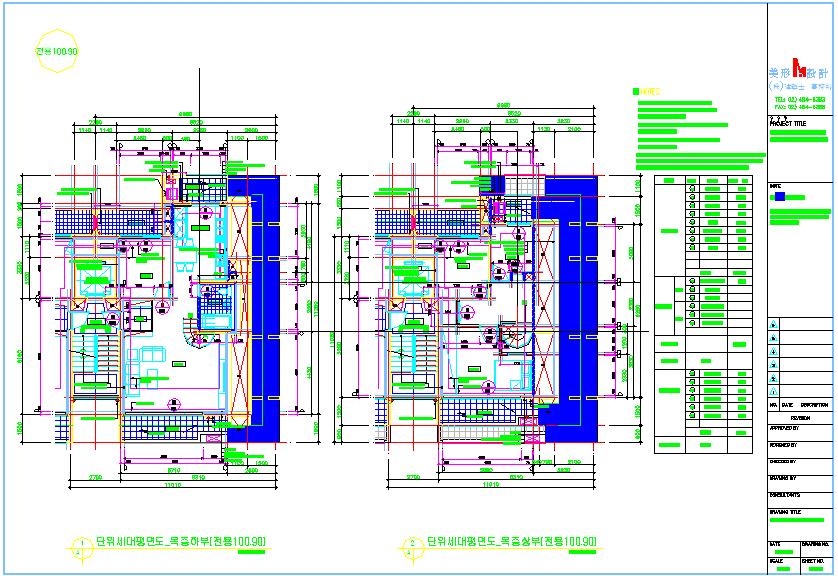The image size is (838, 576).
Task: Click the circular marker beside left plan title
Action: pos(78,544)
